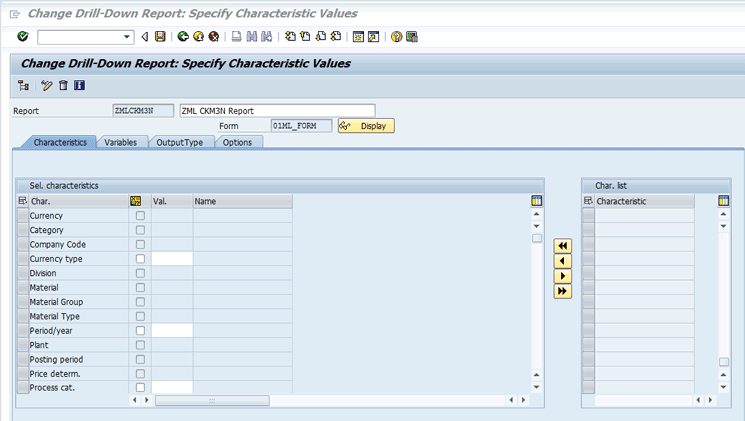Open the command field dropdown
The width and height of the screenshot is (745, 421).
[127, 37]
